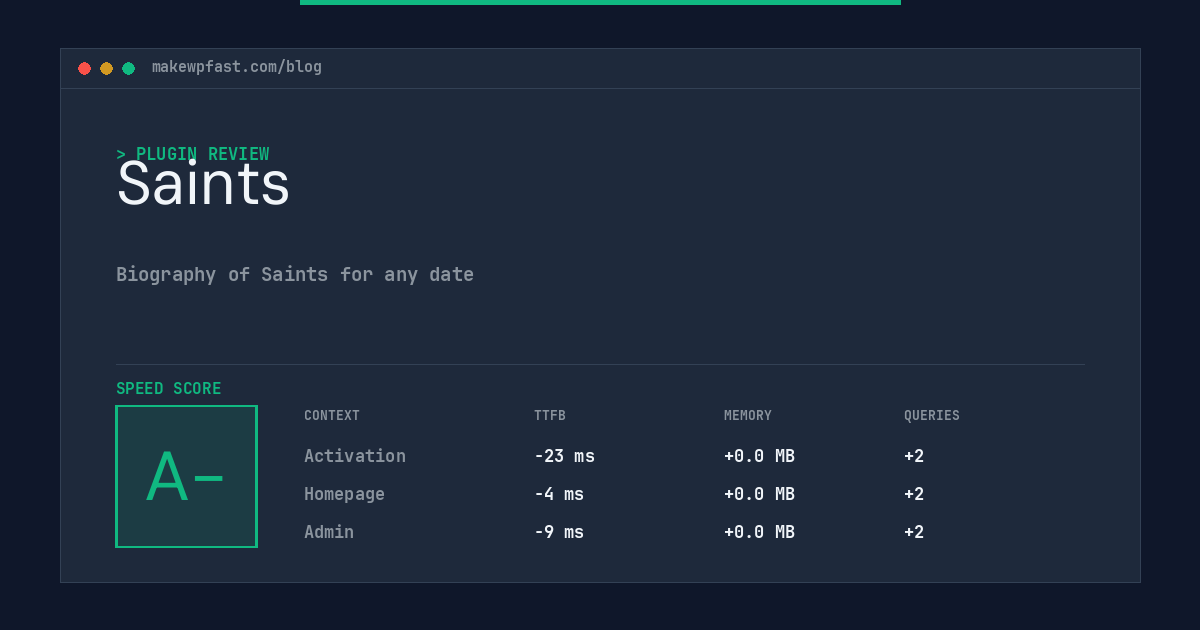Screen dimensions: 1200x630
Task: Click the Admin row memory value
Action: coord(759,532)
